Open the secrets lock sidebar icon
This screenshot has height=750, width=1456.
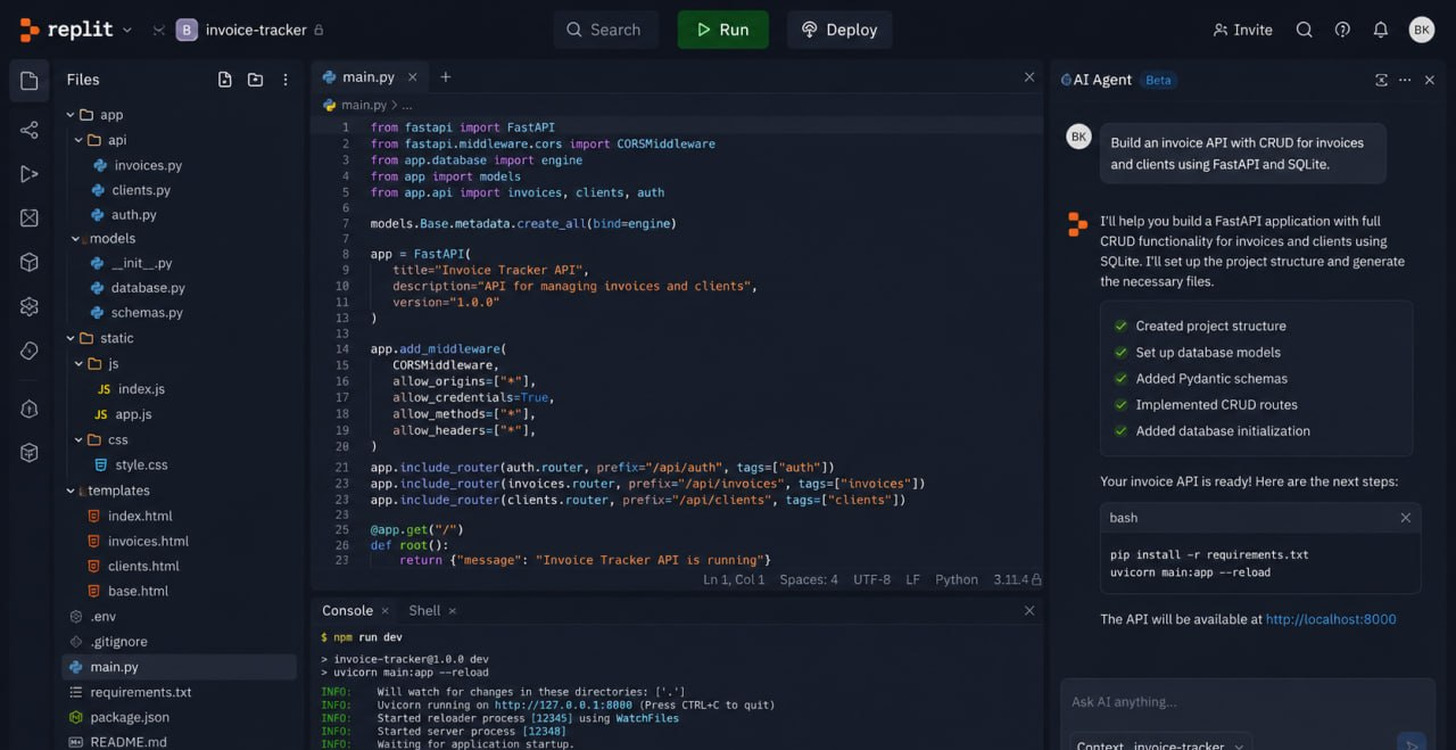[x=29, y=409]
